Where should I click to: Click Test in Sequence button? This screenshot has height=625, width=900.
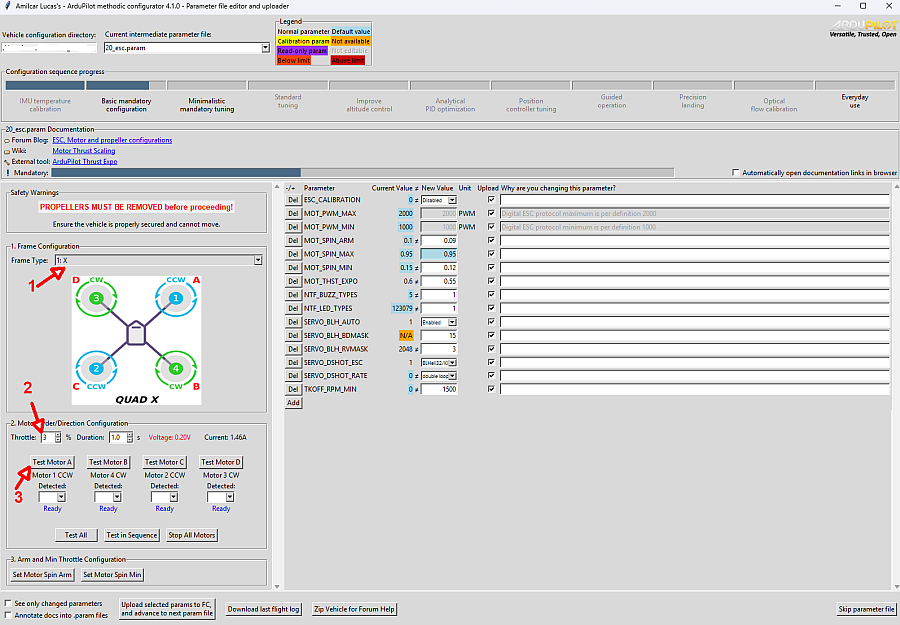coord(131,535)
